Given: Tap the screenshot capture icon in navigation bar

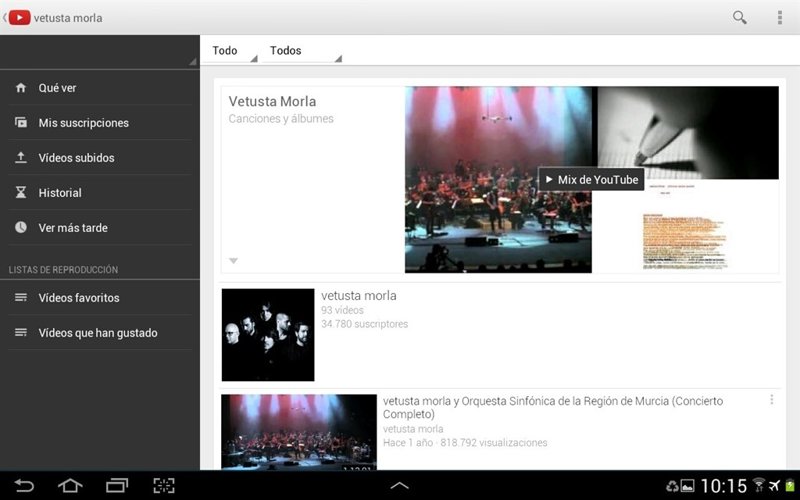Looking at the screenshot, I should pos(163,486).
